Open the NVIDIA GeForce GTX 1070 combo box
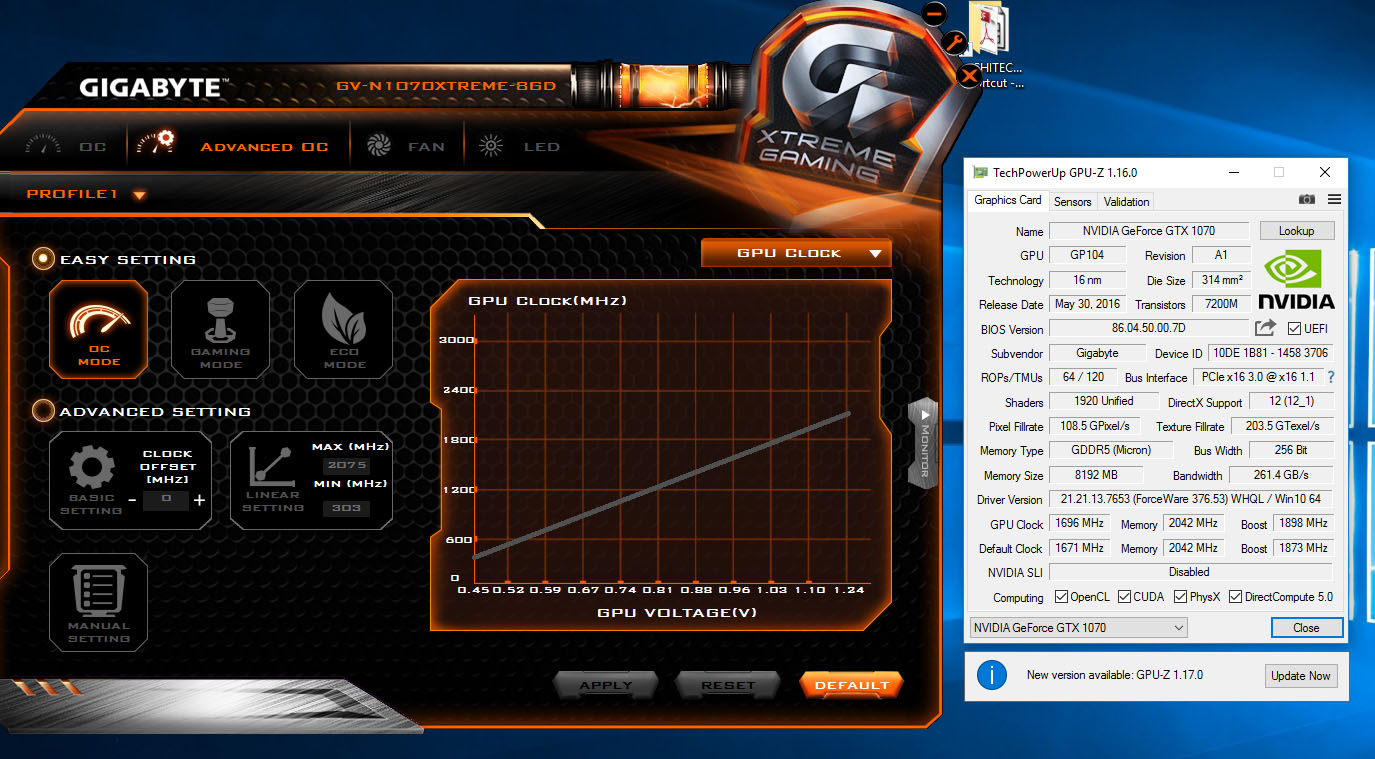1375x759 pixels. (1078, 628)
